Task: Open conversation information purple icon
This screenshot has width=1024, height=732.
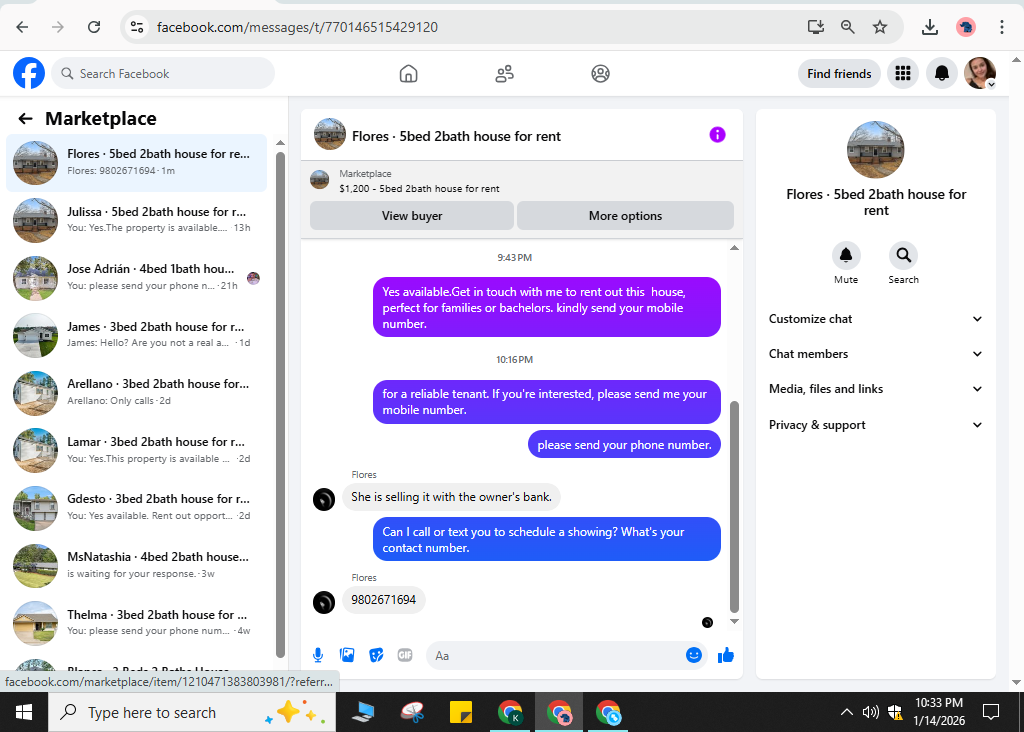Action: click(x=717, y=135)
